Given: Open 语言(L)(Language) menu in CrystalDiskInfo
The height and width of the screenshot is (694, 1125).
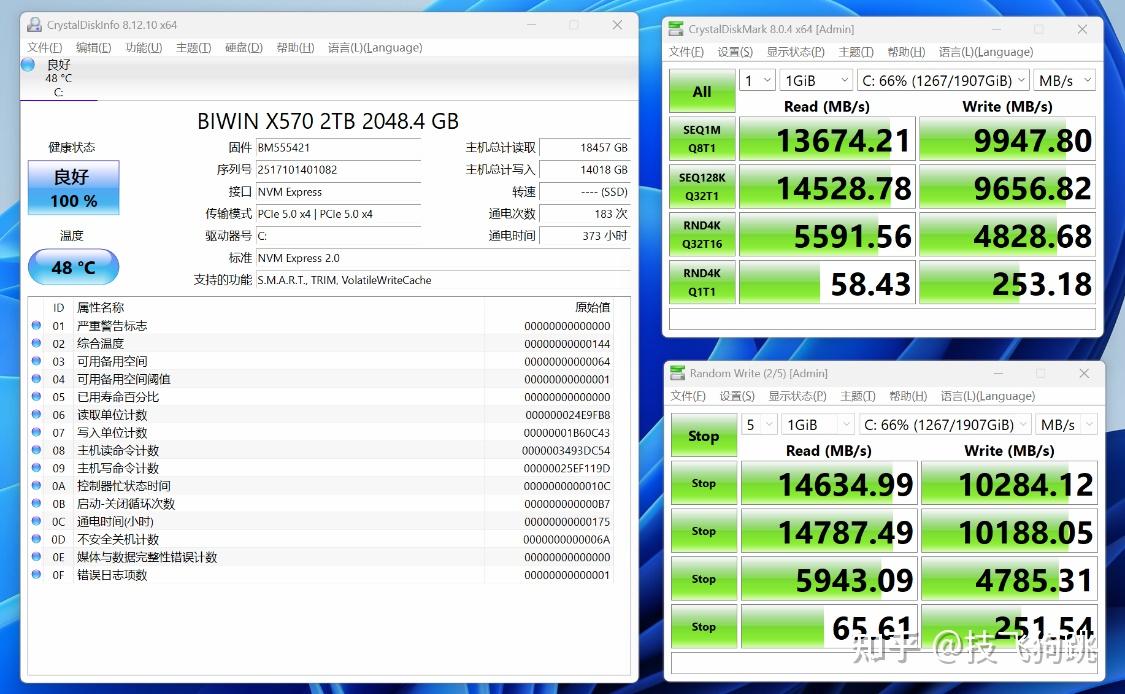Looking at the screenshot, I should pyautogui.click(x=375, y=47).
